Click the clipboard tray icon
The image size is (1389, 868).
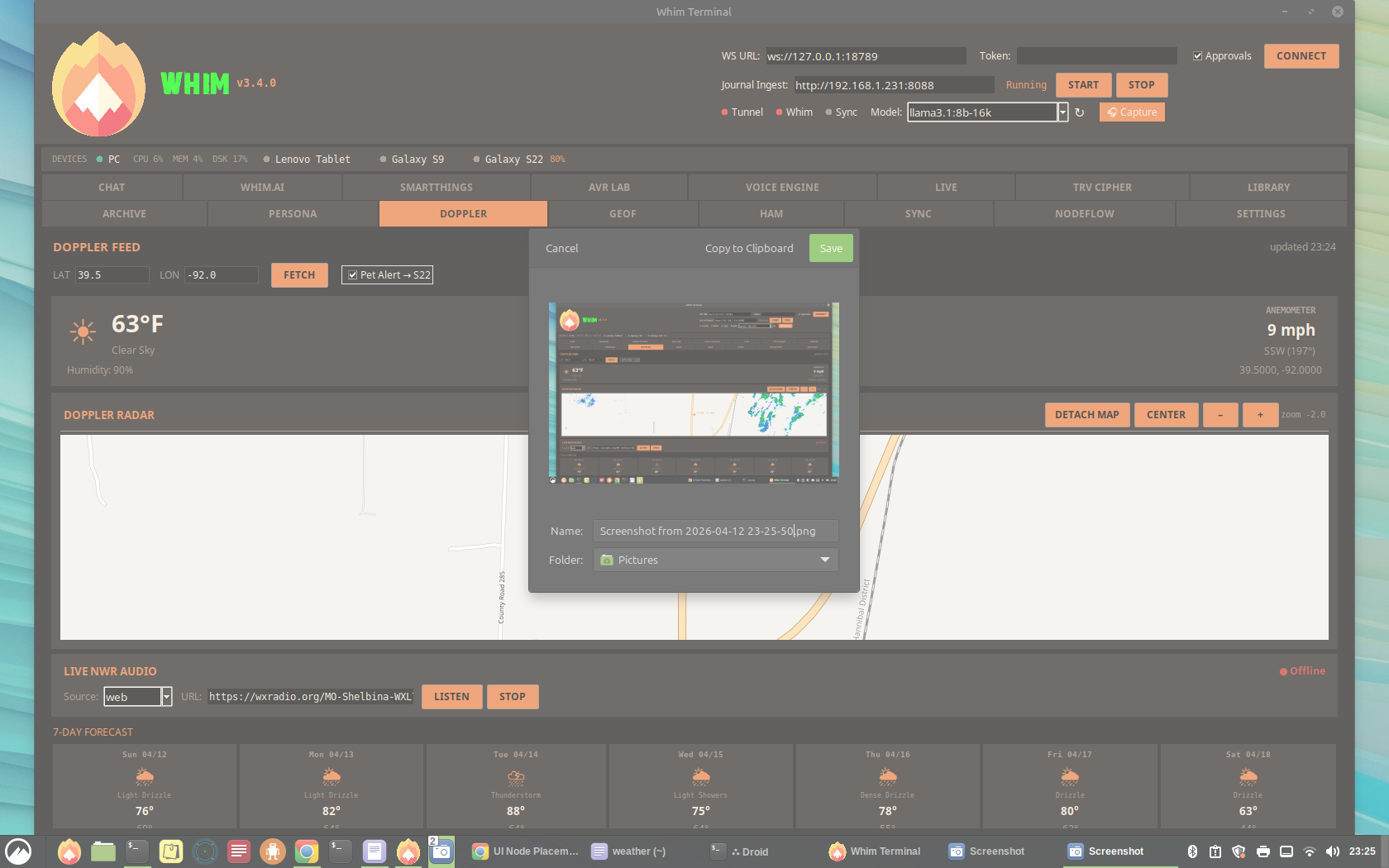(x=1215, y=851)
